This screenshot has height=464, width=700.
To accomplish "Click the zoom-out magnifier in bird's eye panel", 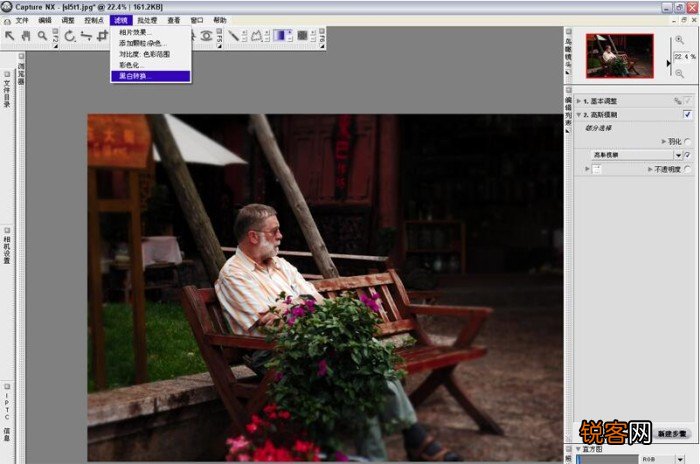I will (679, 73).
